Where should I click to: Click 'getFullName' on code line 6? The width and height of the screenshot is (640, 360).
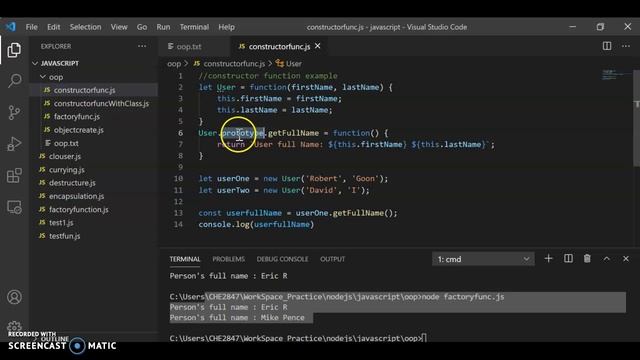[293, 133]
